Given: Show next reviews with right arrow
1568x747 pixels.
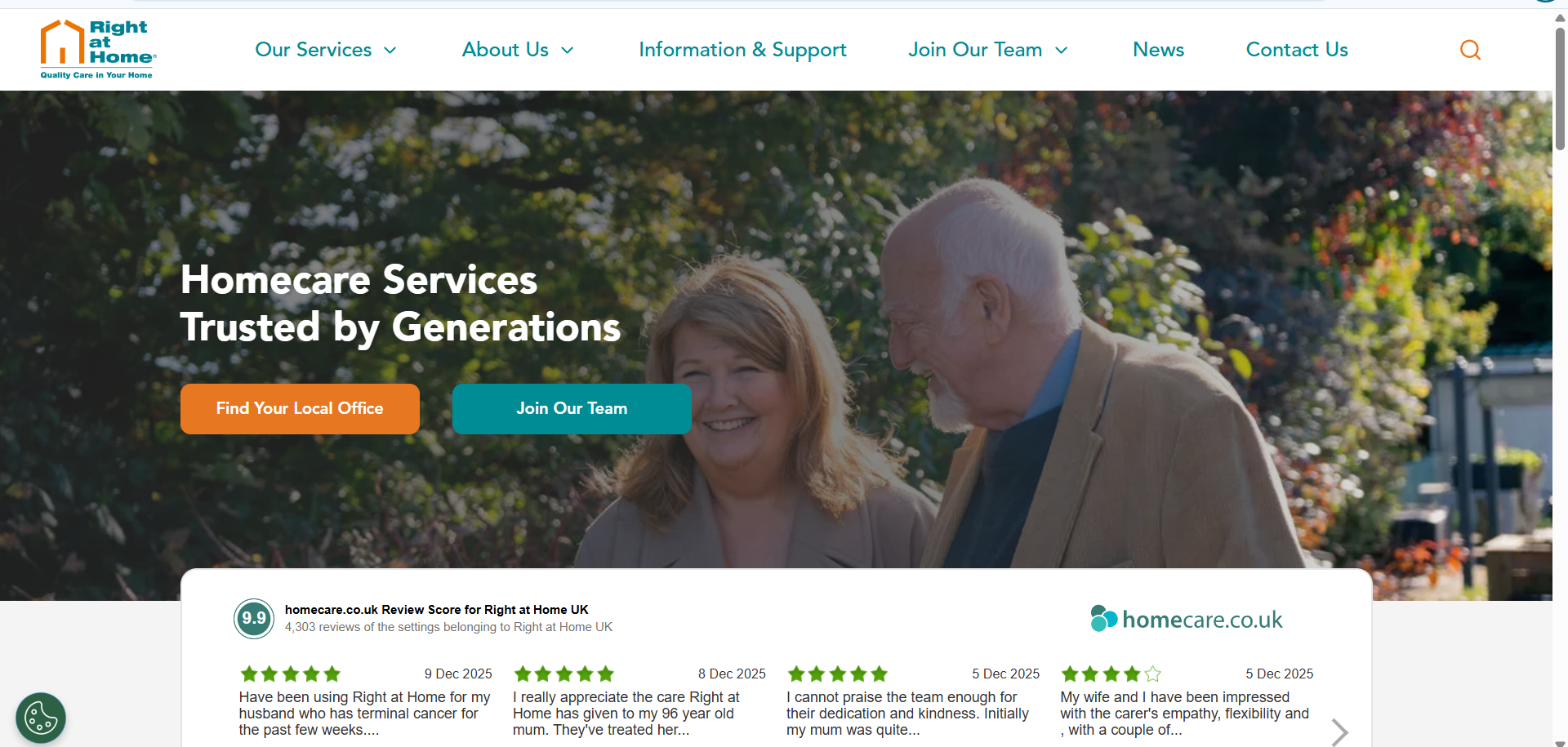Looking at the screenshot, I should click(1339, 732).
